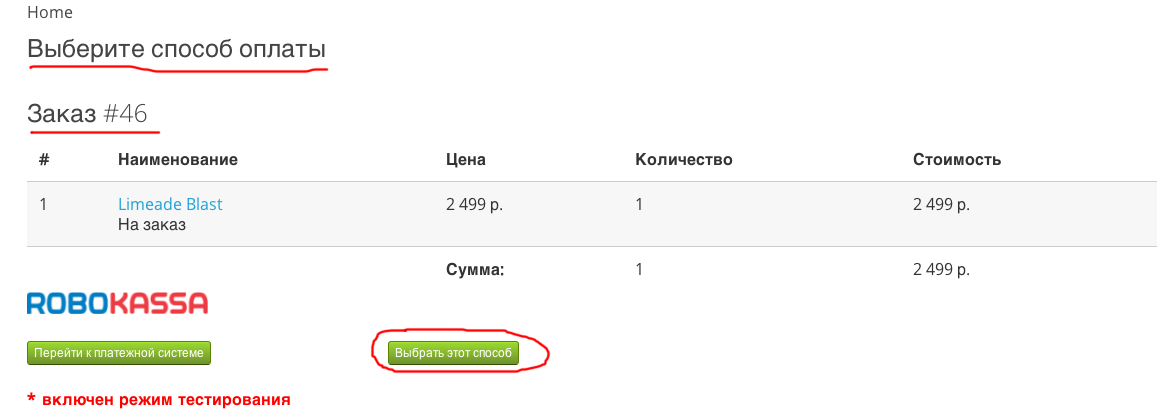Image resolution: width=1157 pixels, height=419 pixels.
Task: Click the 'Стоимость' column header
Action: pyautogui.click(x=957, y=159)
